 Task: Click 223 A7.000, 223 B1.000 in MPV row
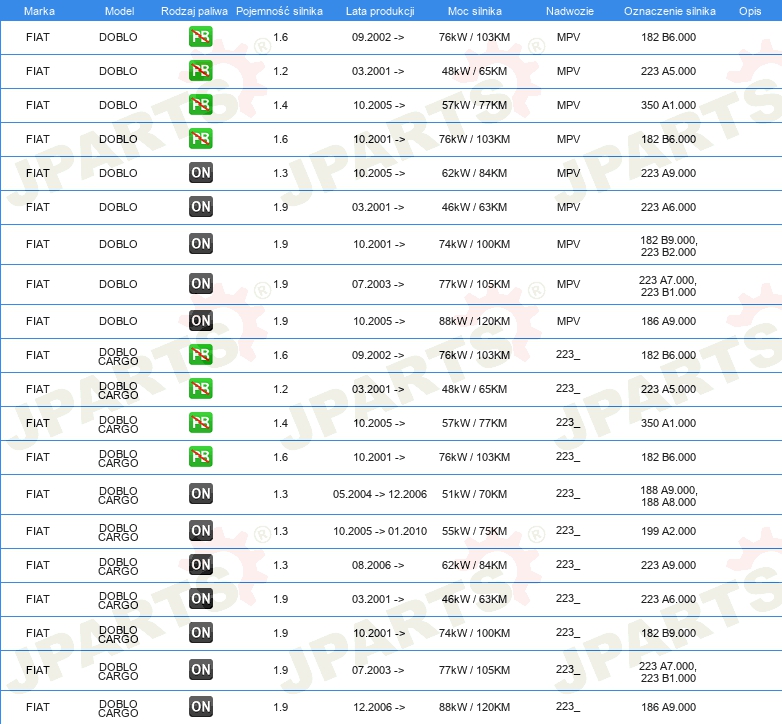[x=668, y=286]
